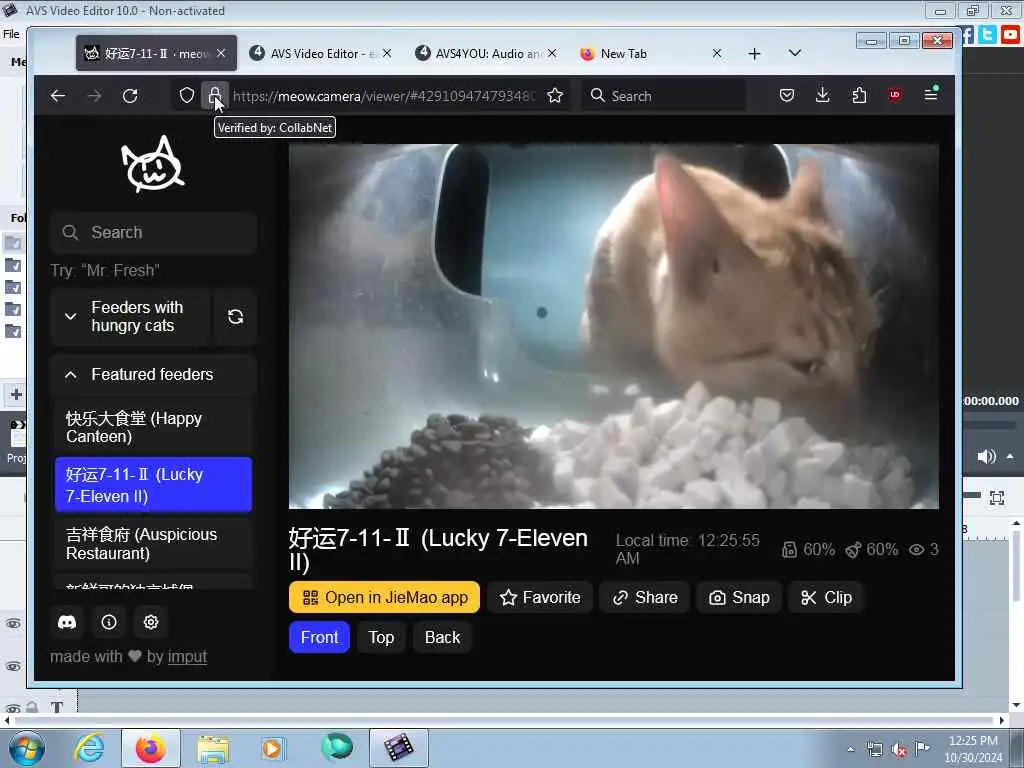Image resolution: width=1024 pixels, height=768 pixels.
Task: Click the URL address bar
Action: (384, 96)
